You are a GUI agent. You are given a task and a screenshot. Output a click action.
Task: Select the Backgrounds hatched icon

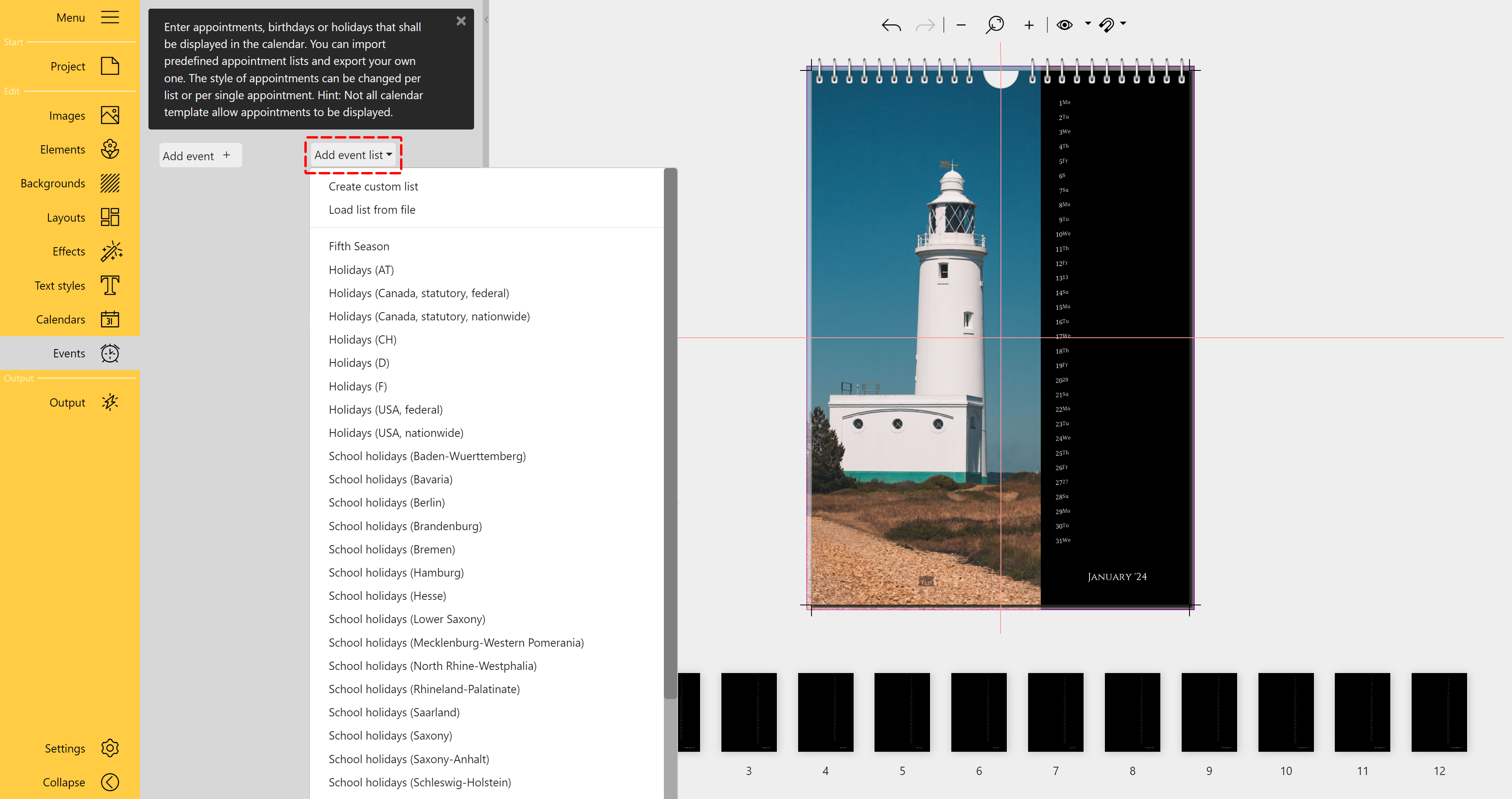click(x=110, y=183)
